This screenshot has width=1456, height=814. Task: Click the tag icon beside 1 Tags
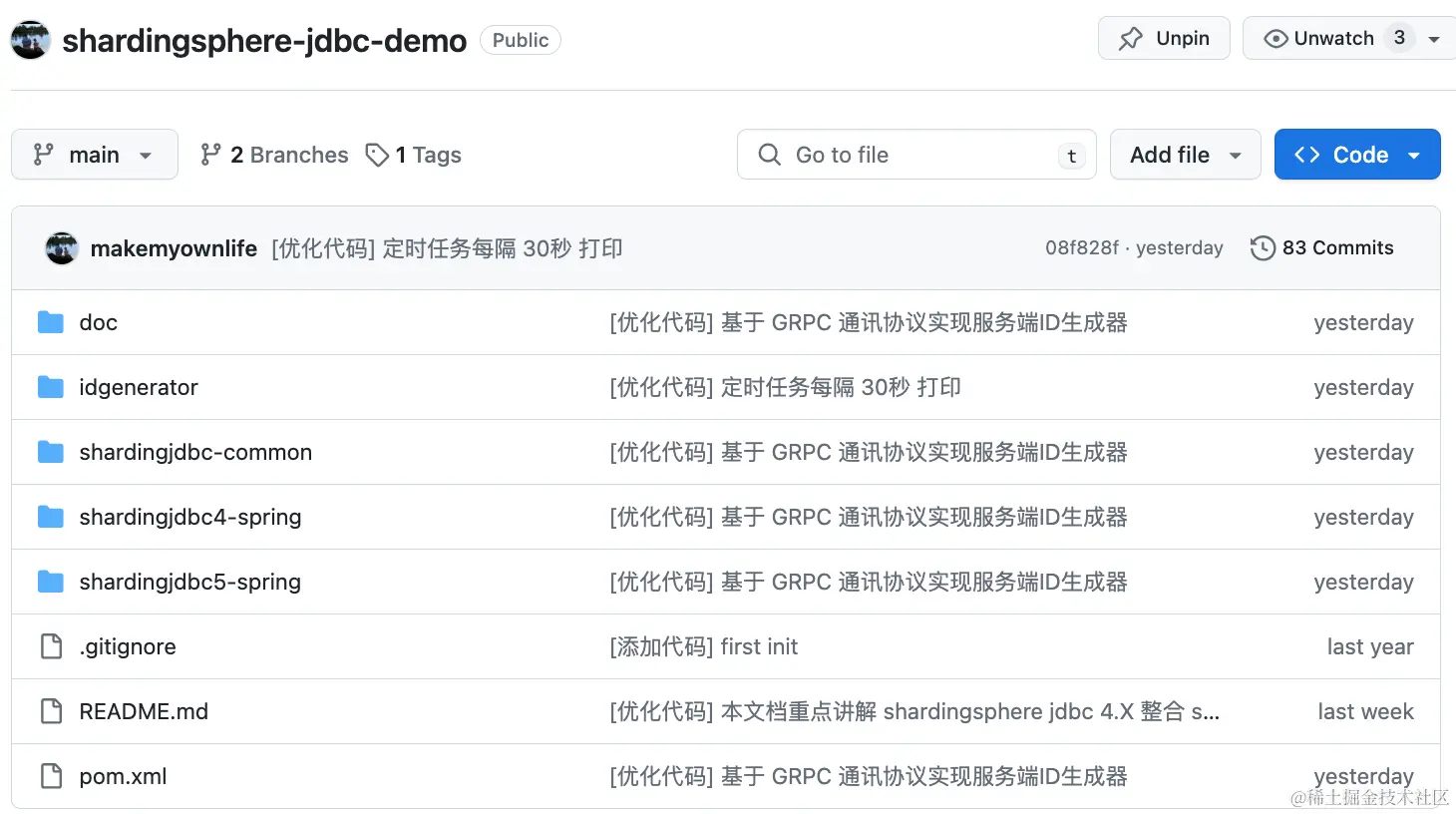click(x=377, y=155)
